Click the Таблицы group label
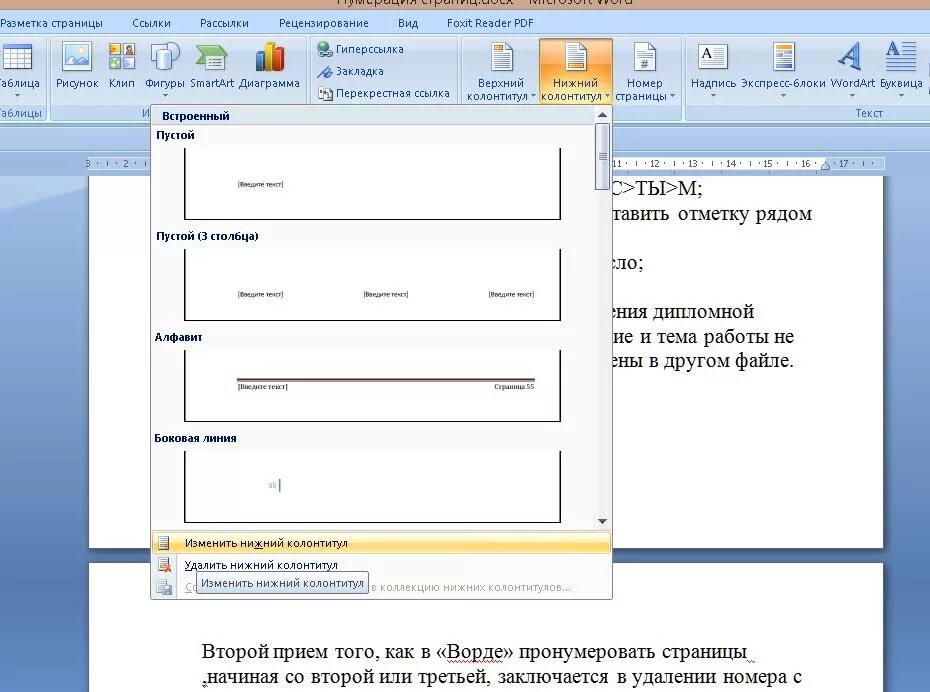This screenshot has width=930, height=692. coord(21,113)
